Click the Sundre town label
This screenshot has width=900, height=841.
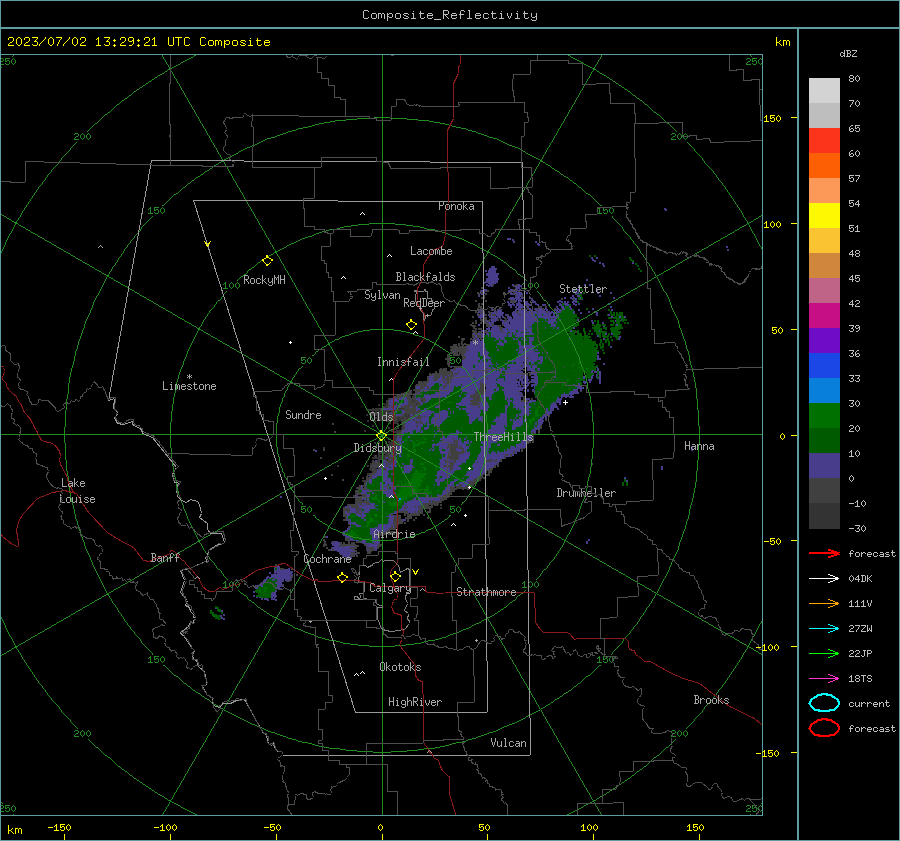point(303,415)
